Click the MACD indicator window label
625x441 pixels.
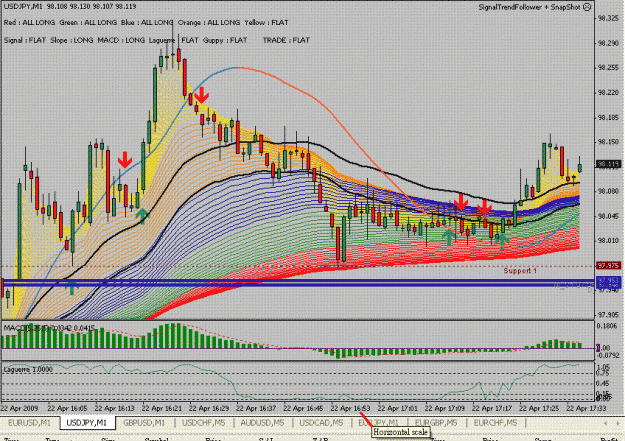tap(49, 328)
